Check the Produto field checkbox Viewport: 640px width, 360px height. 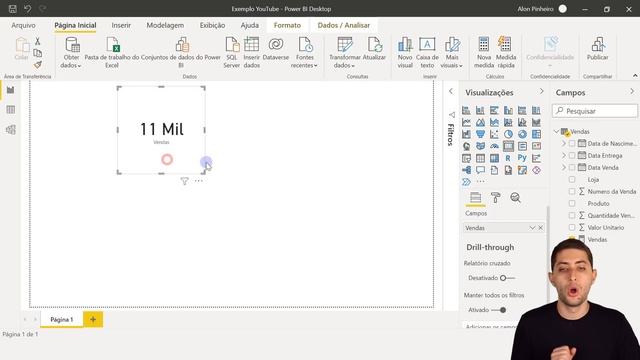coord(572,203)
